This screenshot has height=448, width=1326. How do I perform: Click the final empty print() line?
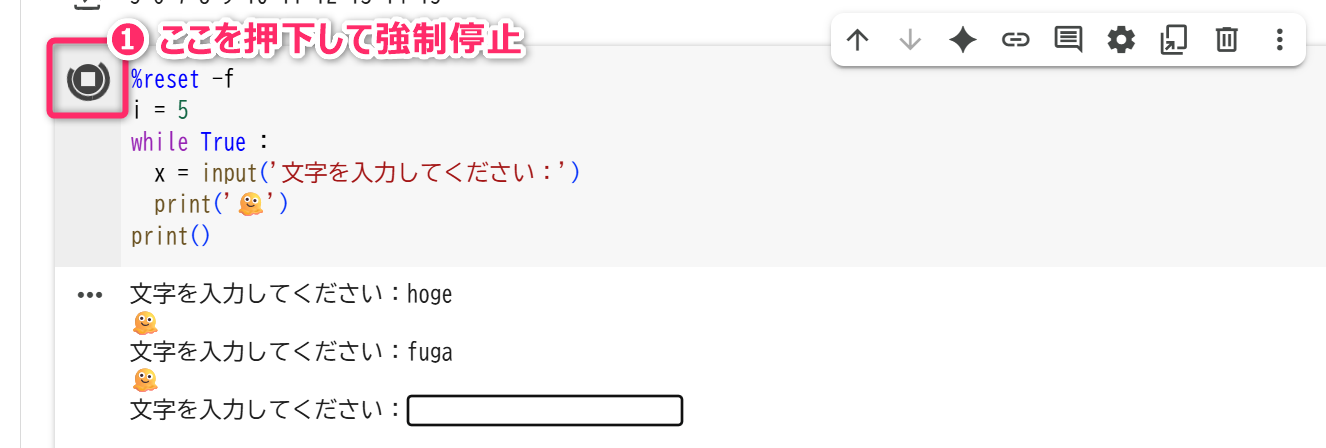pyautogui.click(x=172, y=236)
